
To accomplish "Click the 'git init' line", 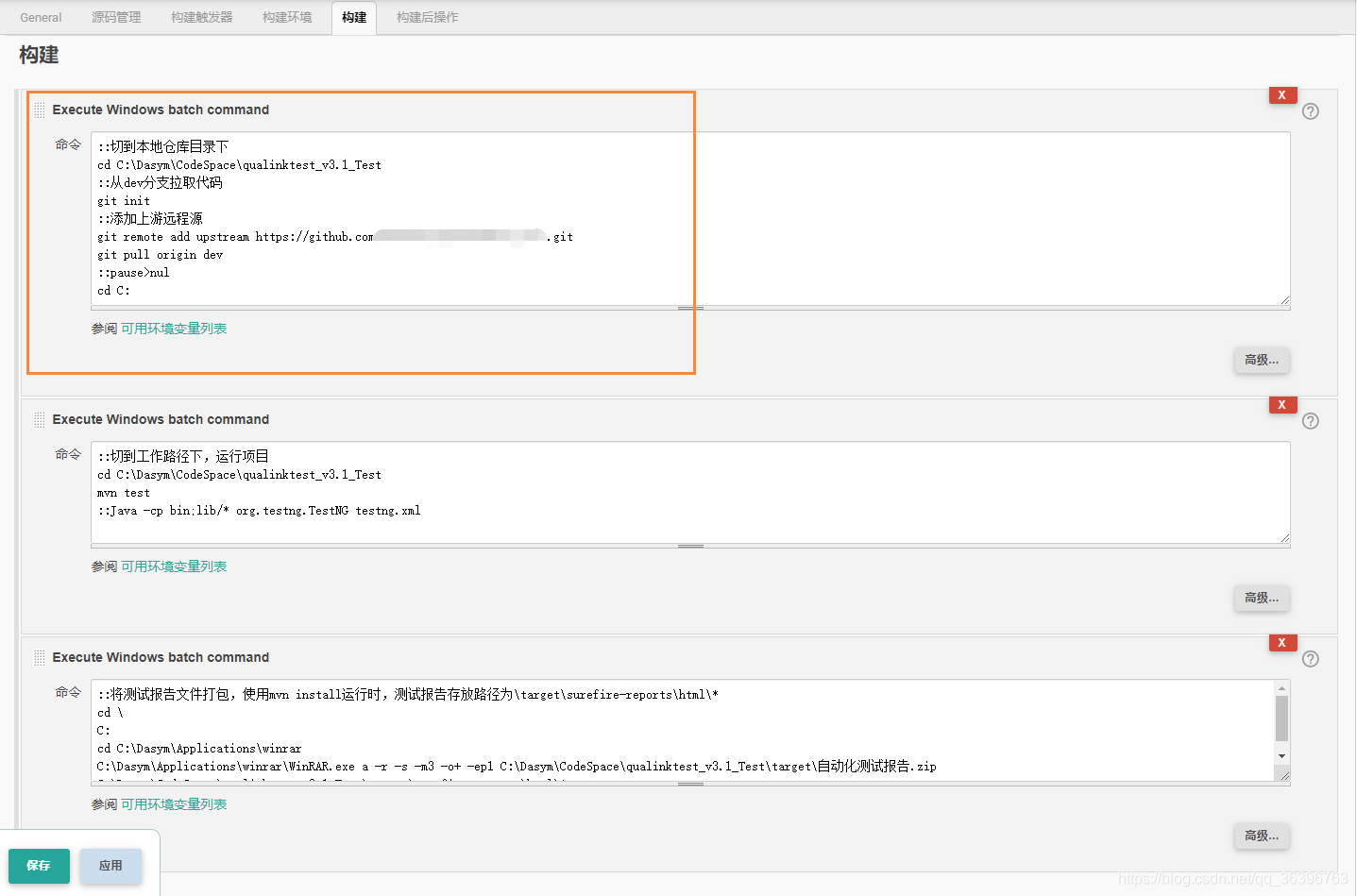I will [124, 201].
